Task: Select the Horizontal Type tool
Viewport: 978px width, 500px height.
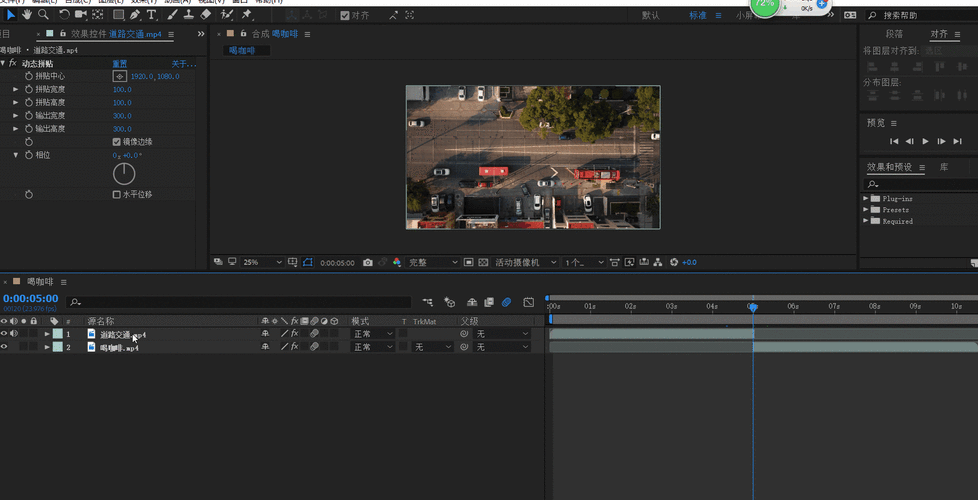Action: (151, 14)
